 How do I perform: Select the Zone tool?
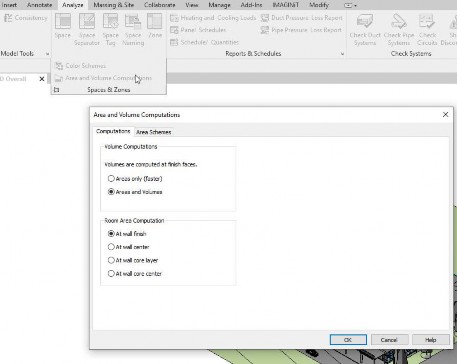pyautogui.click(x=155, y=26)
